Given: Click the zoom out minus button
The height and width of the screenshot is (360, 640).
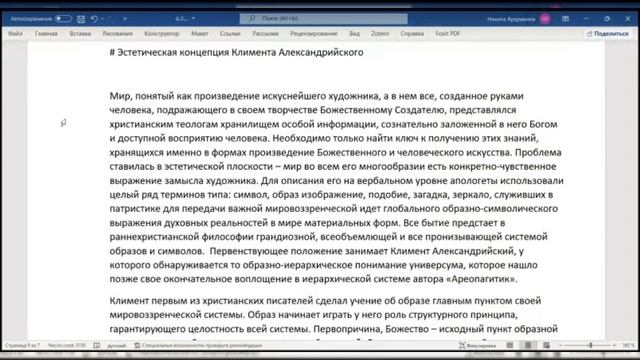Looking at the screenshot, I should [560, 345].
